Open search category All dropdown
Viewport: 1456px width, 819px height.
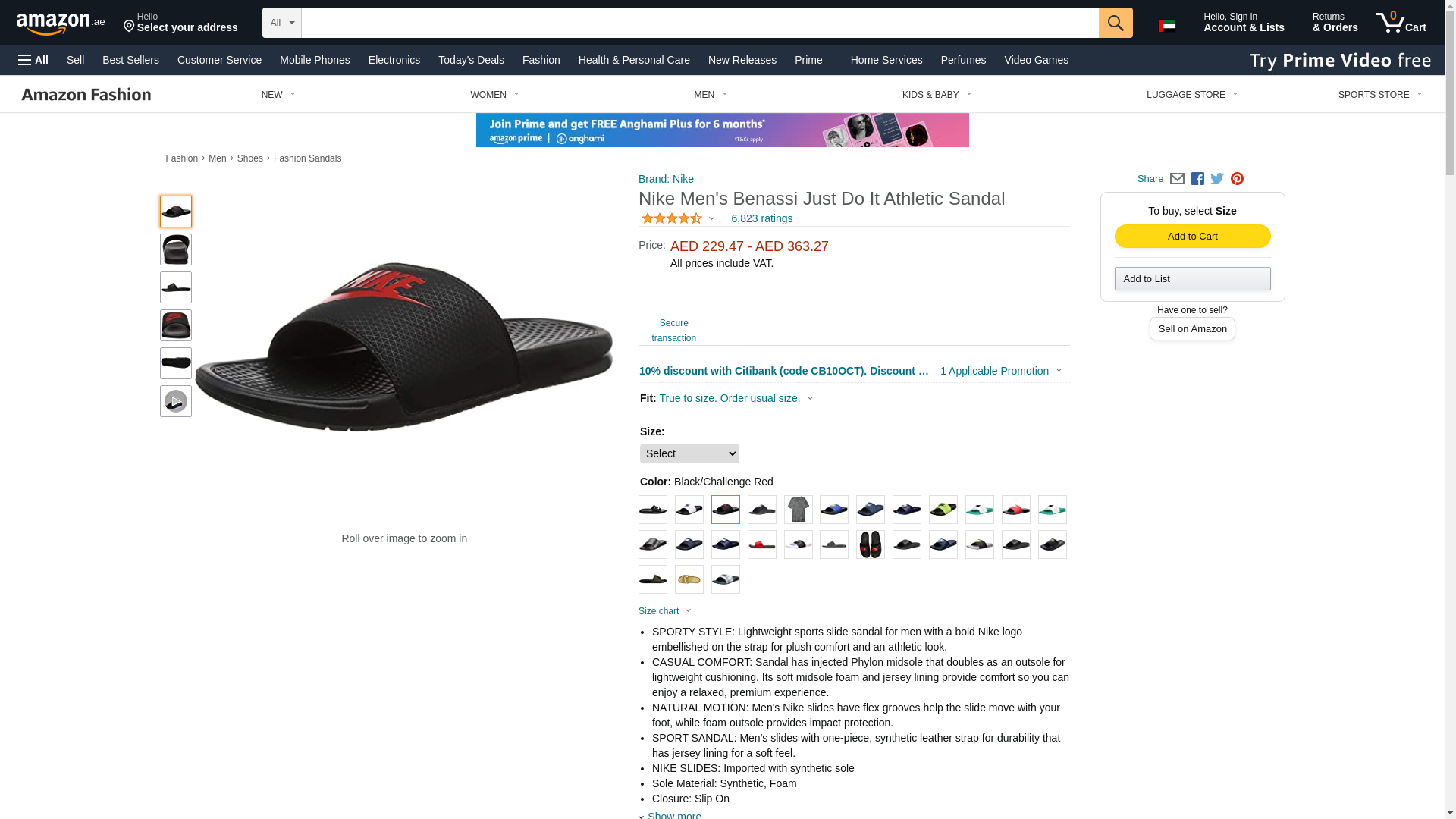coord(282,23)
